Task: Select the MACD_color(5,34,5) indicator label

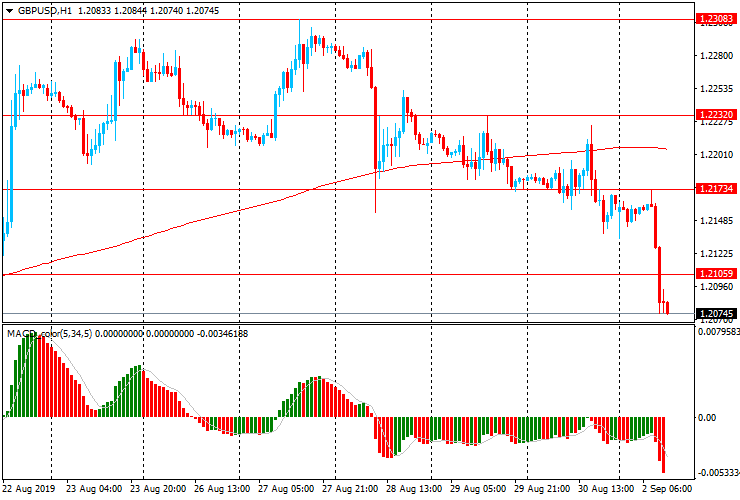Action: coord(50,334)
